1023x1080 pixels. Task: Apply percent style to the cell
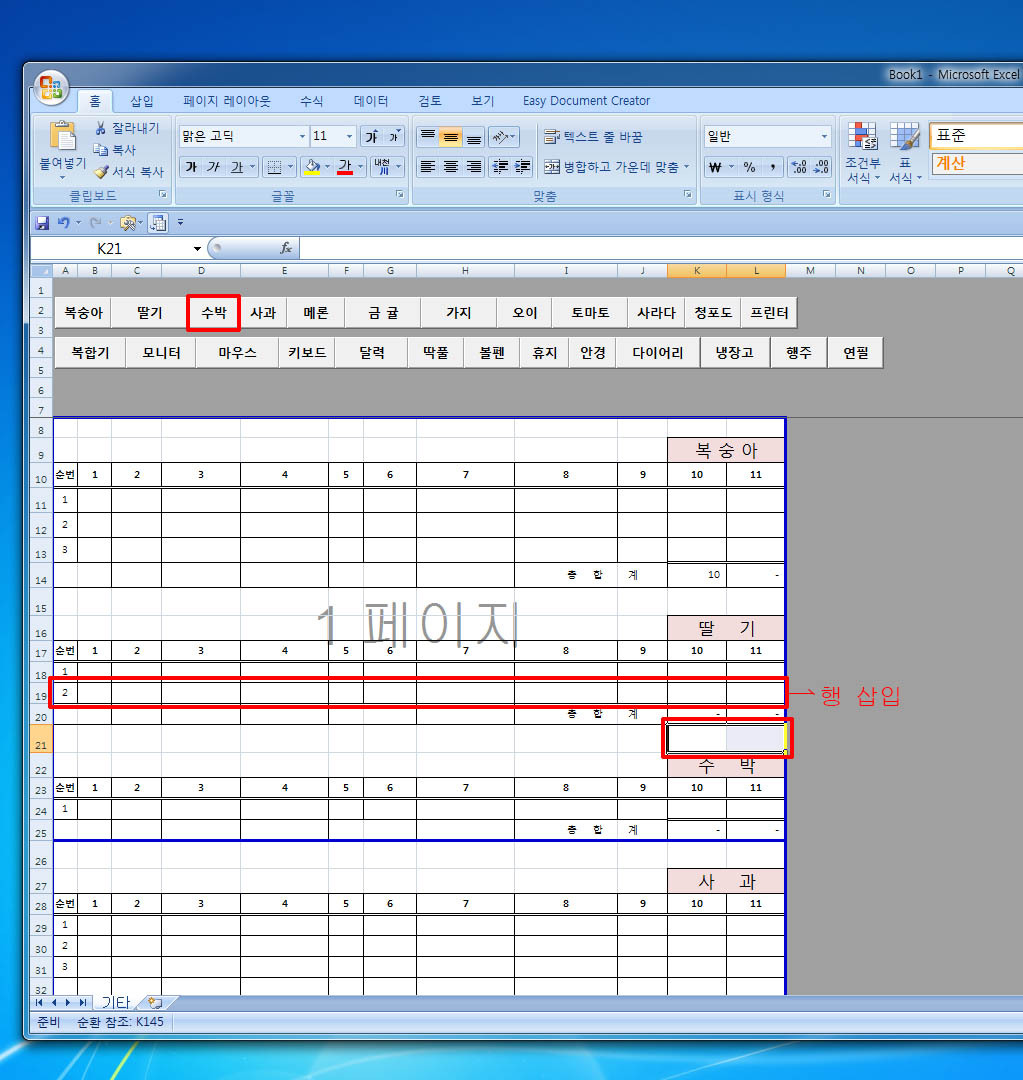pyautogui.click(x=749, y=167)
